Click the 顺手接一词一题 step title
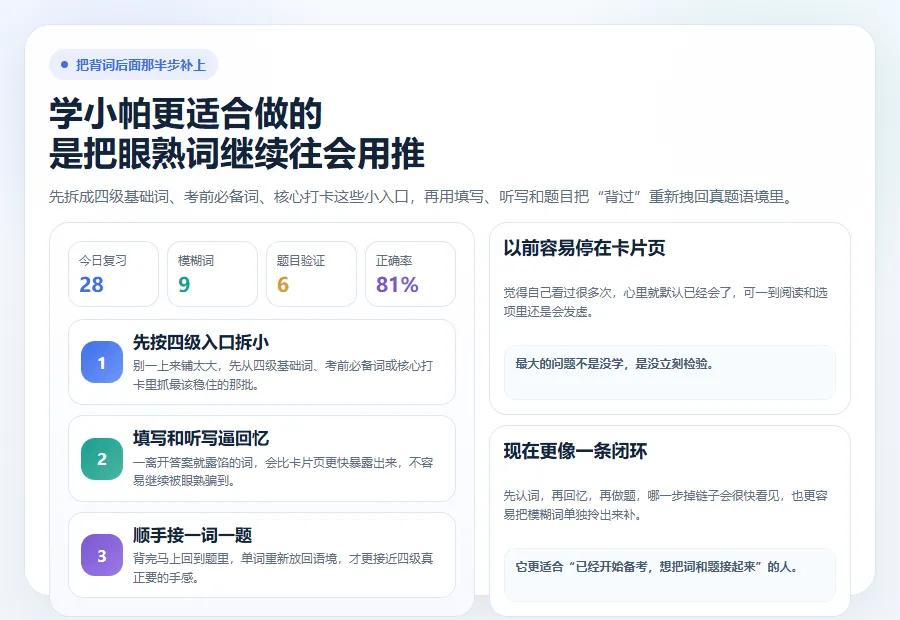The height and width of the screenshot is (620, 900). pyautogui.click(x=190, y=536)
